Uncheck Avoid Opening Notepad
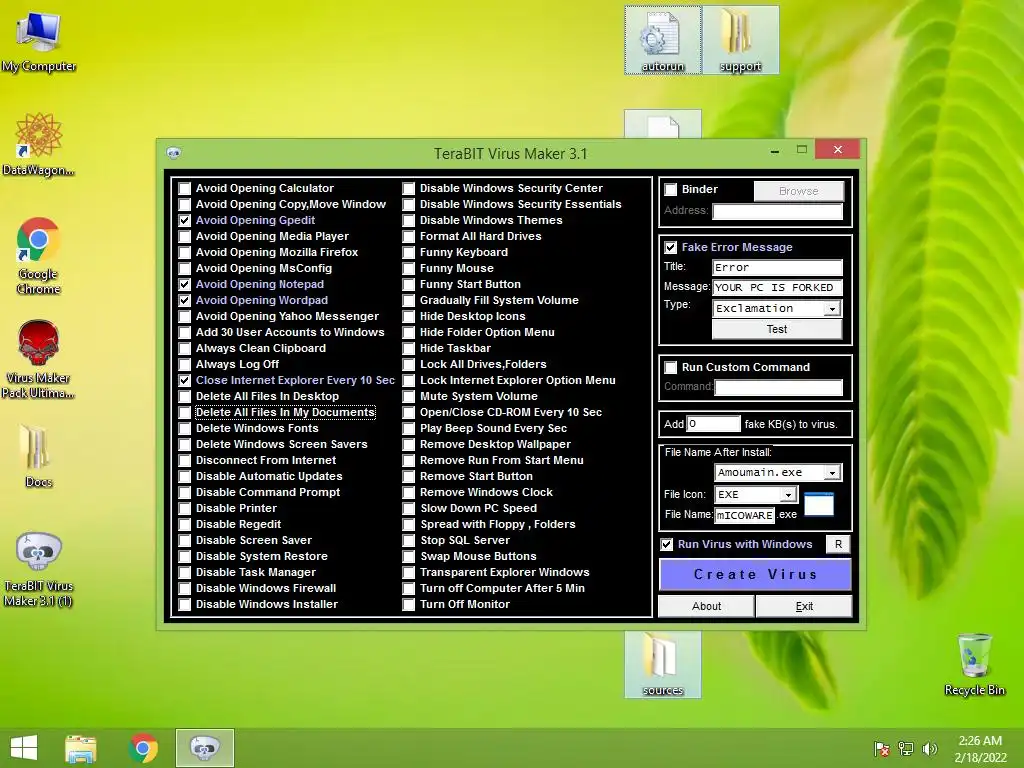Image resolution: width=1024 pixels, height=768 pixels. pyautogui.click(x=185, y=285)
